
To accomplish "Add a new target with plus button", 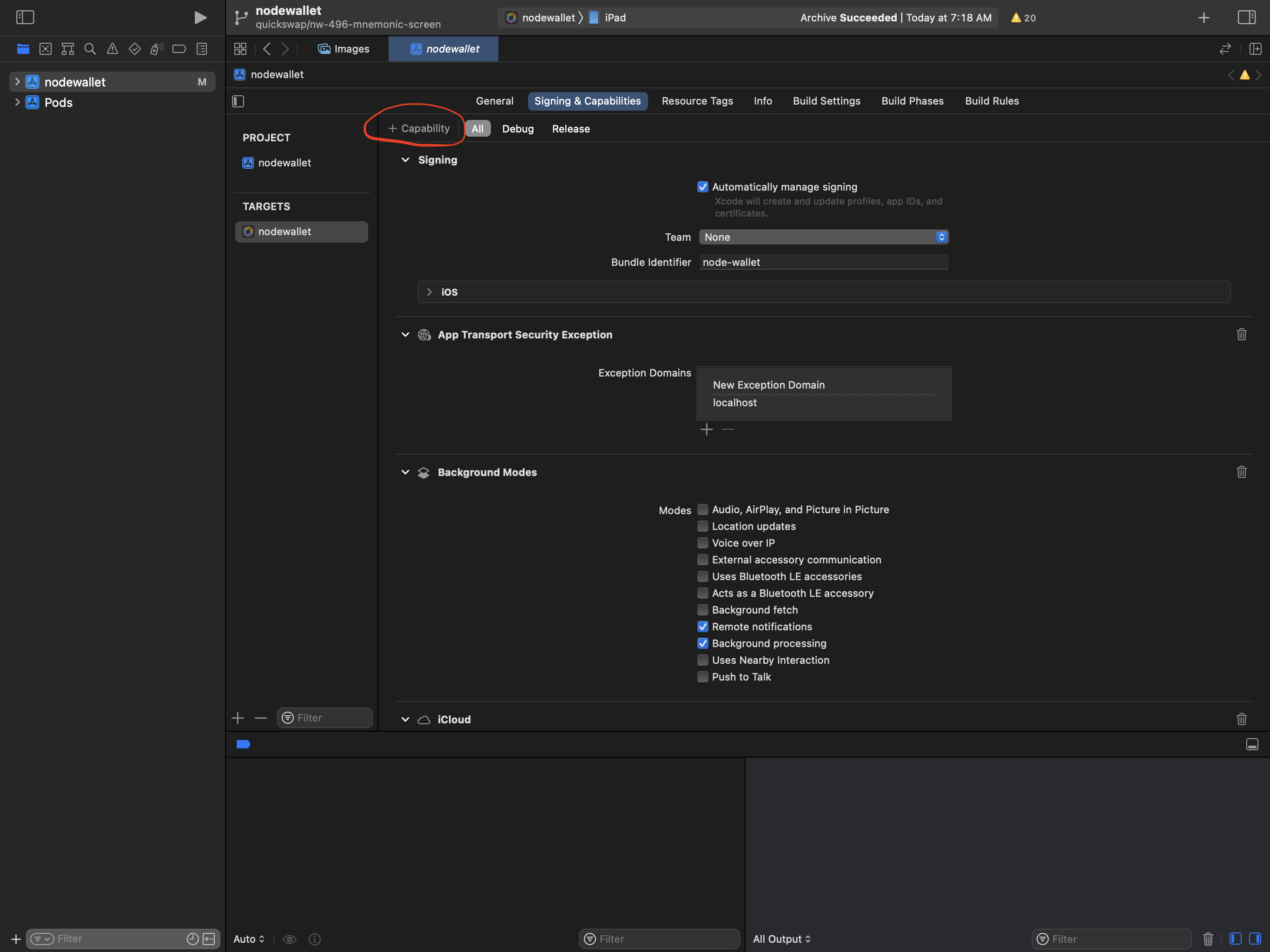I will tap(238, 718).
